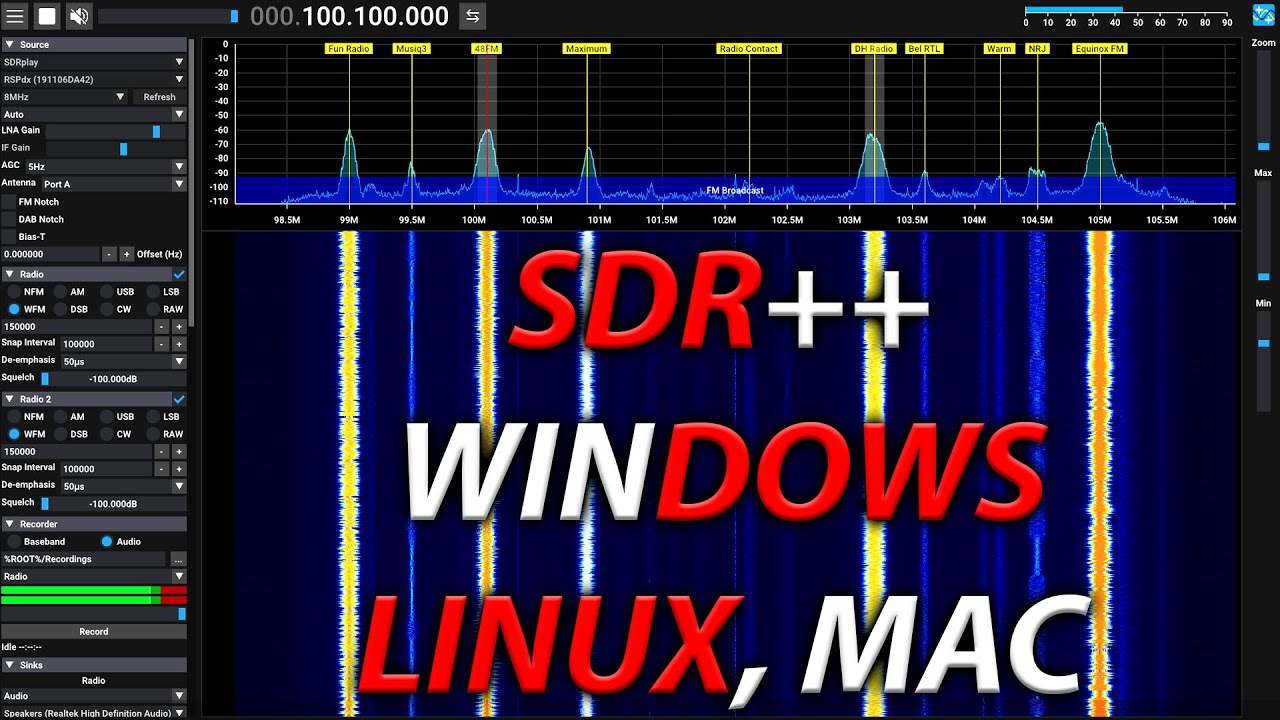
Task: Decrease frequency offset with minus button
Action: click(110, 254)
